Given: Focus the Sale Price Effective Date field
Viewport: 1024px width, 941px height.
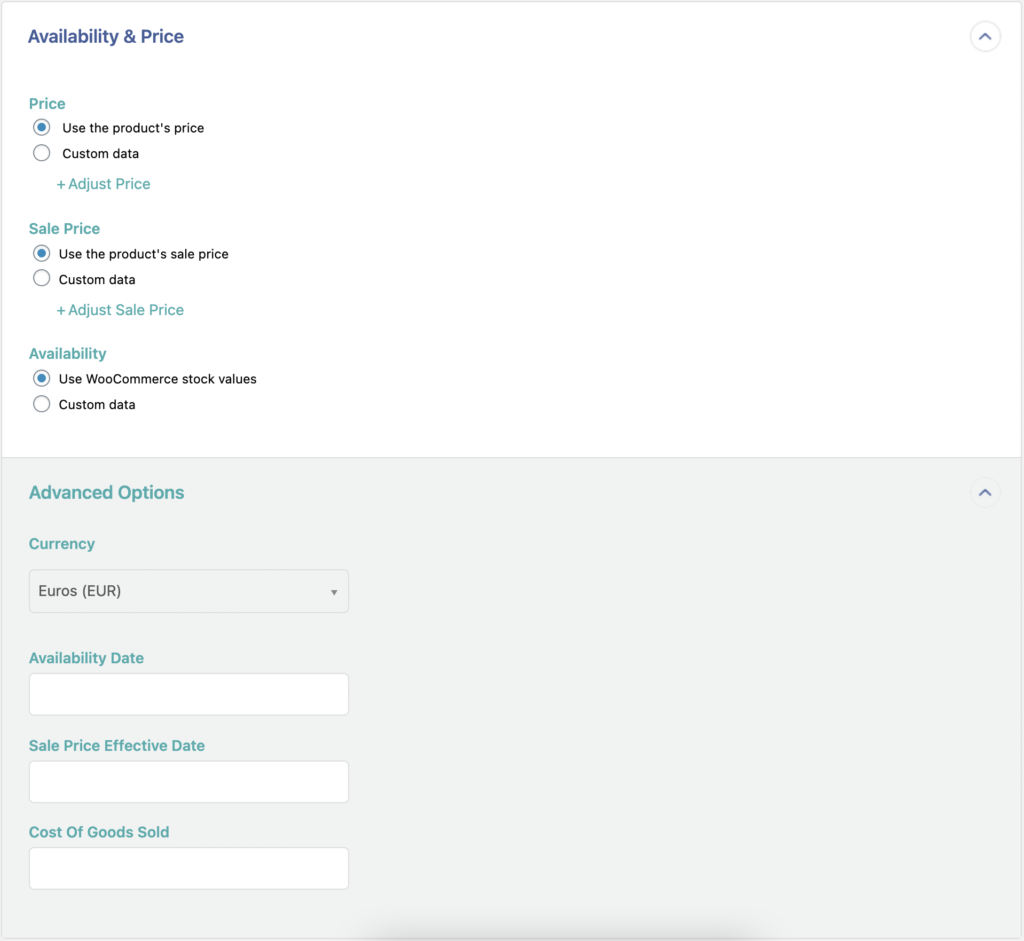Looking at the screenshot, I should click(188, 781).
